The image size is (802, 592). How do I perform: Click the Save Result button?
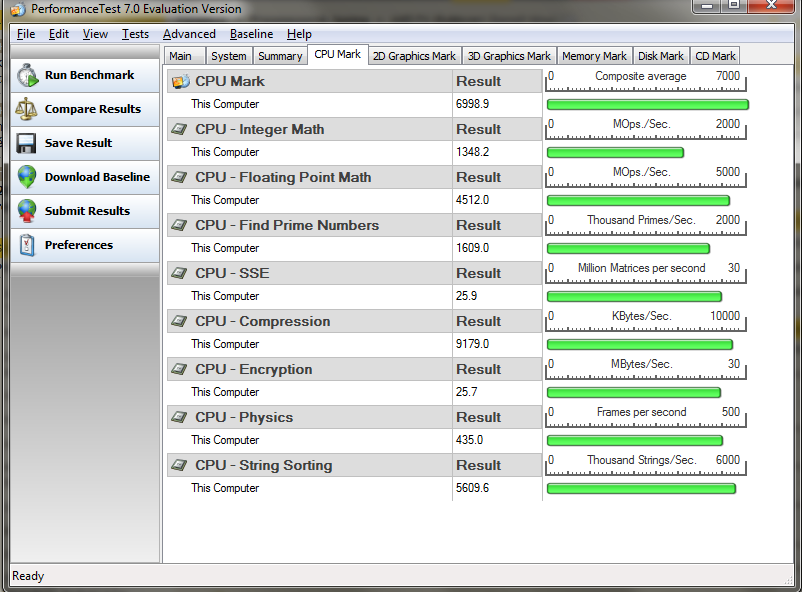pyautogui.click(x=85, y=143)
